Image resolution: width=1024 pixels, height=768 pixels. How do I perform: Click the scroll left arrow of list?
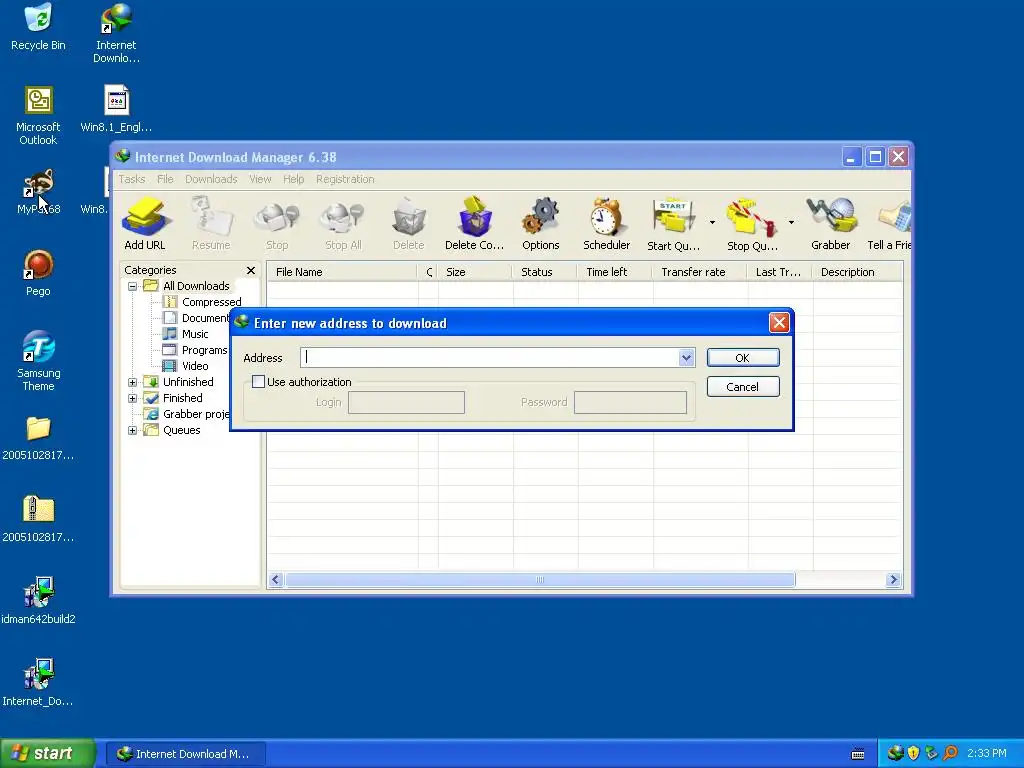point(276,580)
